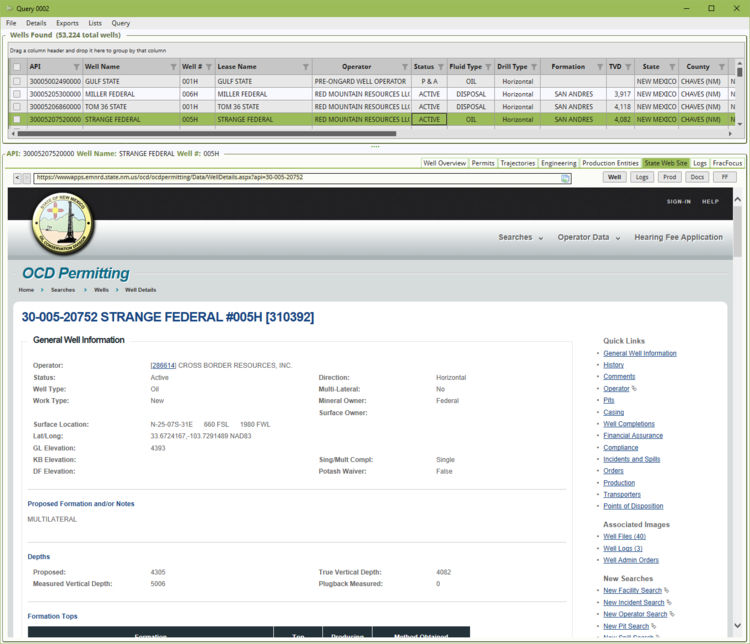Viewport: 750px width, 644px height.
Task: Click the icon beside New Operator Search
Action: point(672,614)
